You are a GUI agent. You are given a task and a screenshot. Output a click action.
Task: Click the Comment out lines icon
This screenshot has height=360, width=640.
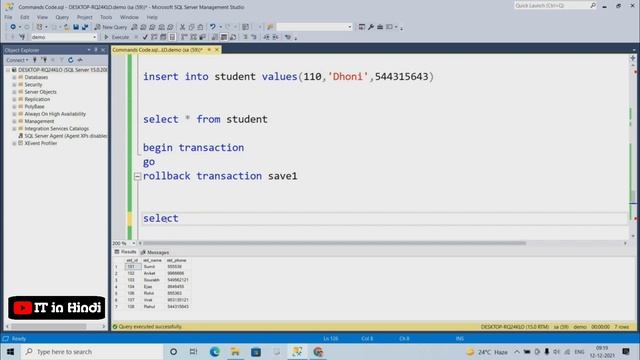[245, 37]
